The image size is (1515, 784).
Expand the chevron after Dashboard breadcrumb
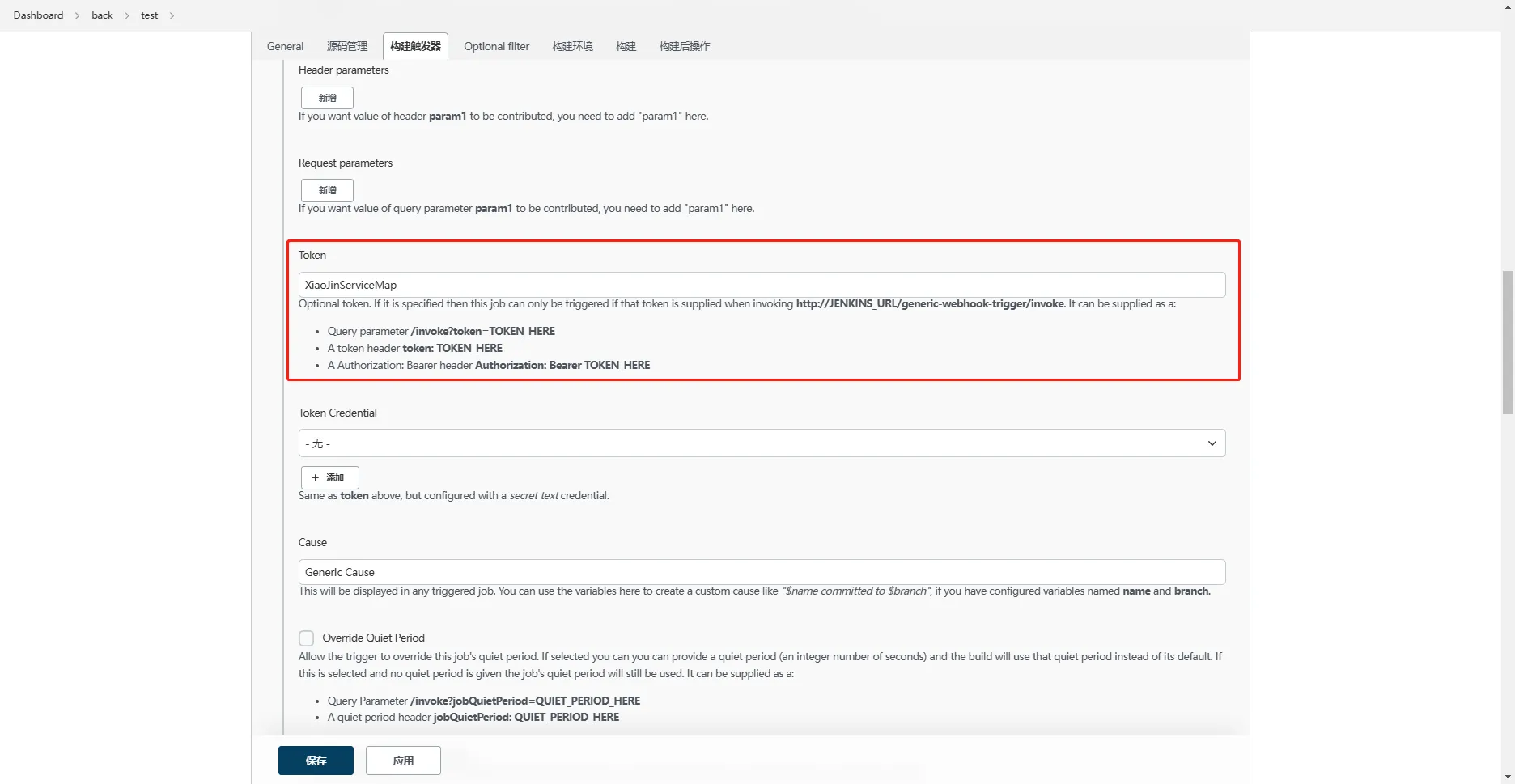coord(78,15)
